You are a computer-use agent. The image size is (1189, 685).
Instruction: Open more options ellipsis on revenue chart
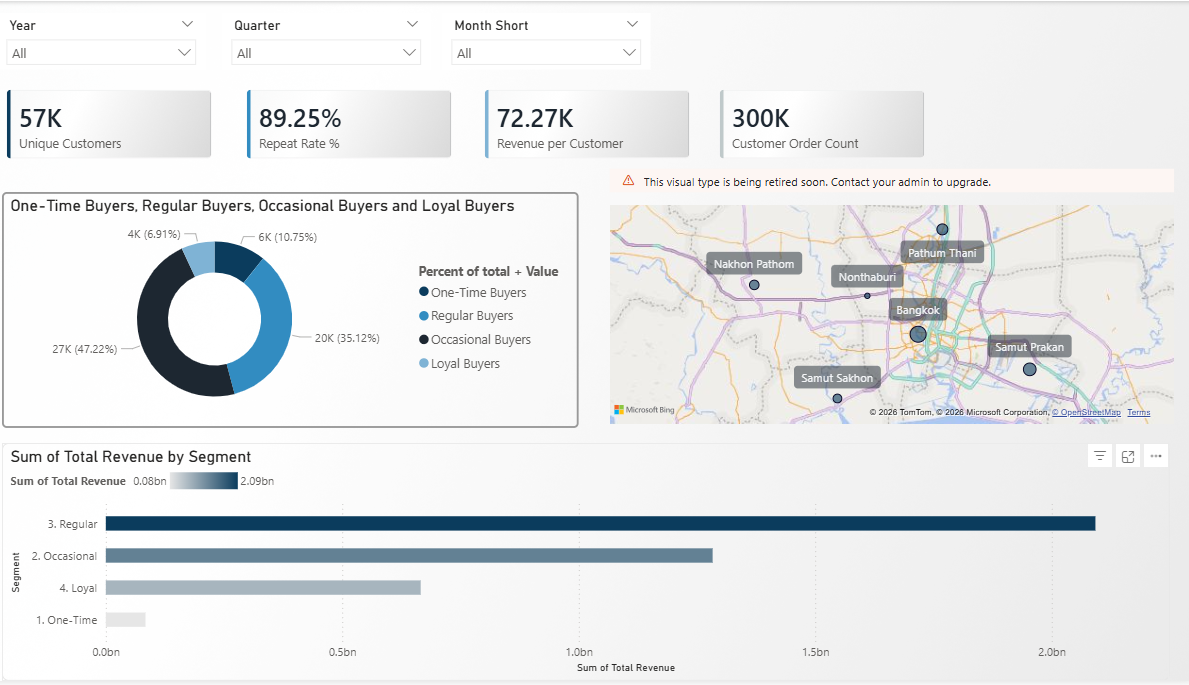click(1156, 456)
